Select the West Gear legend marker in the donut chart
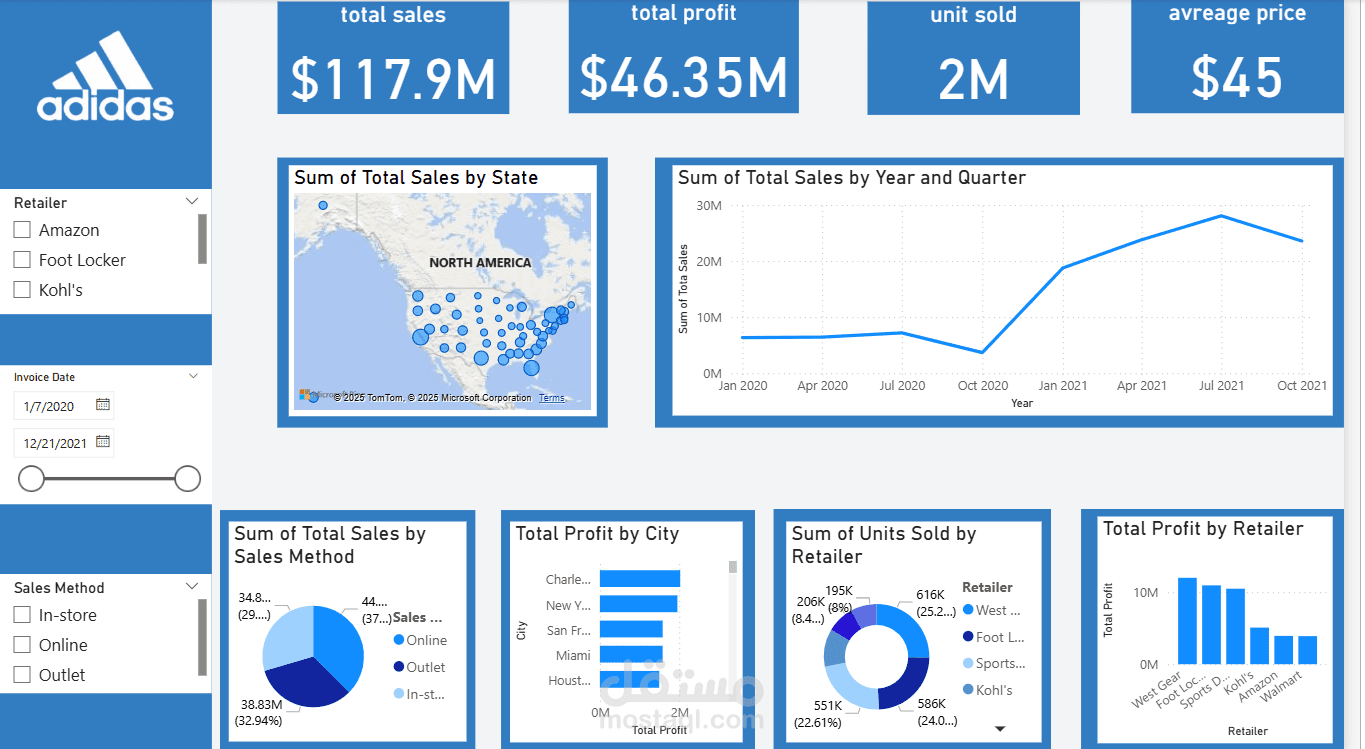Viewport: 1365px width, 749px height. (x=966, y=610)
